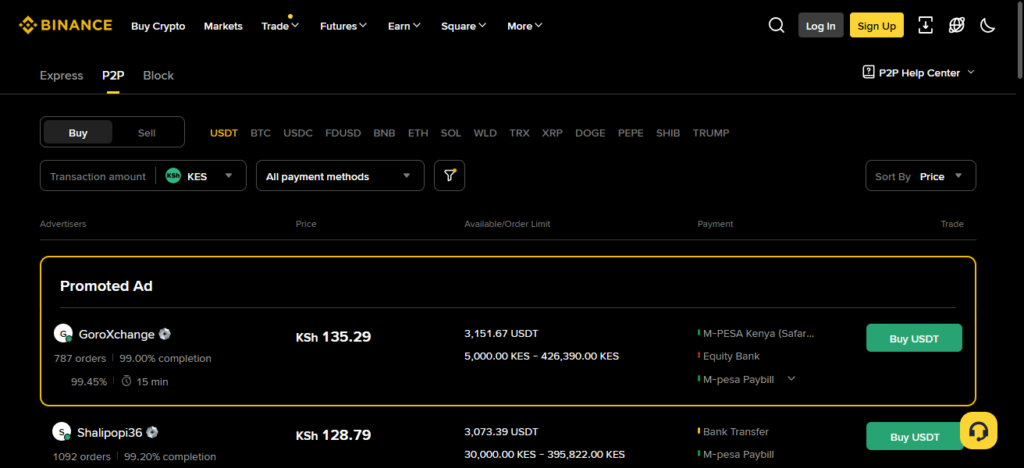Select BTC coin tab

pyautogui.click(x=261, y=133)
